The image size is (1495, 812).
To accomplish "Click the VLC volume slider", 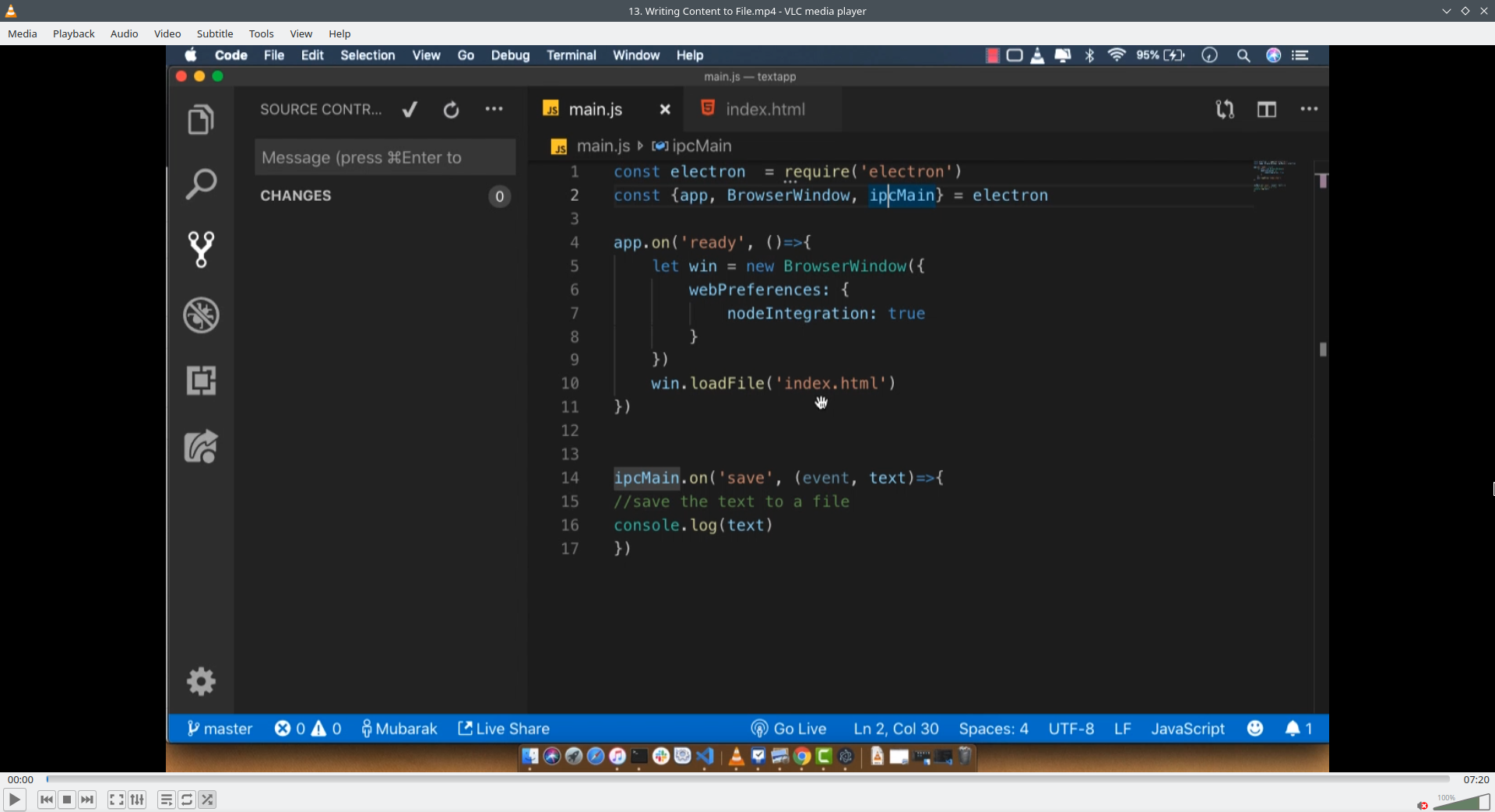I will coord(1461,802).
